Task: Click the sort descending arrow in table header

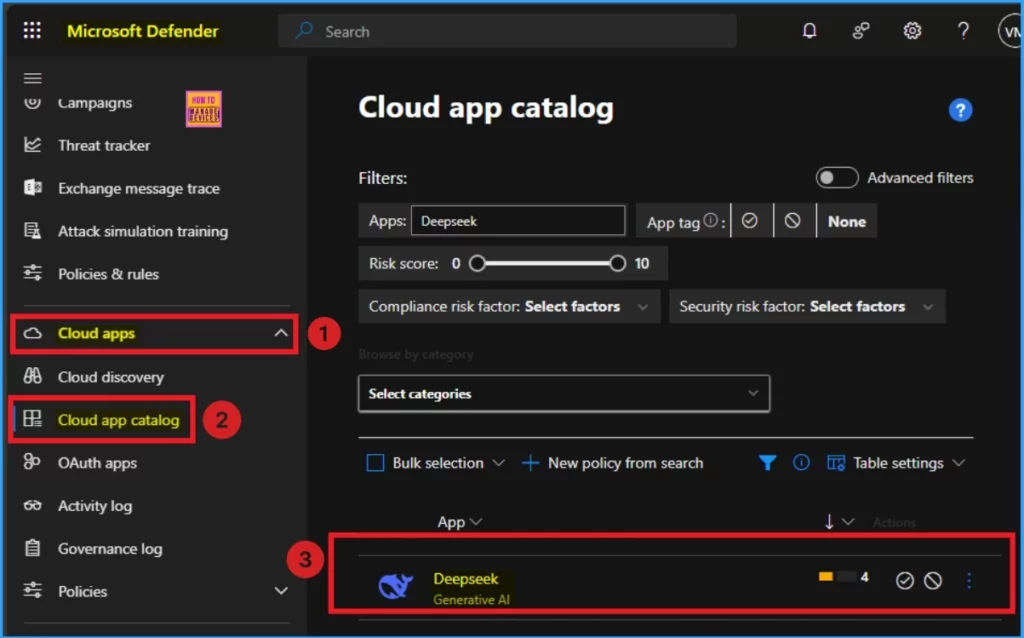Action: tap(829, 522)
